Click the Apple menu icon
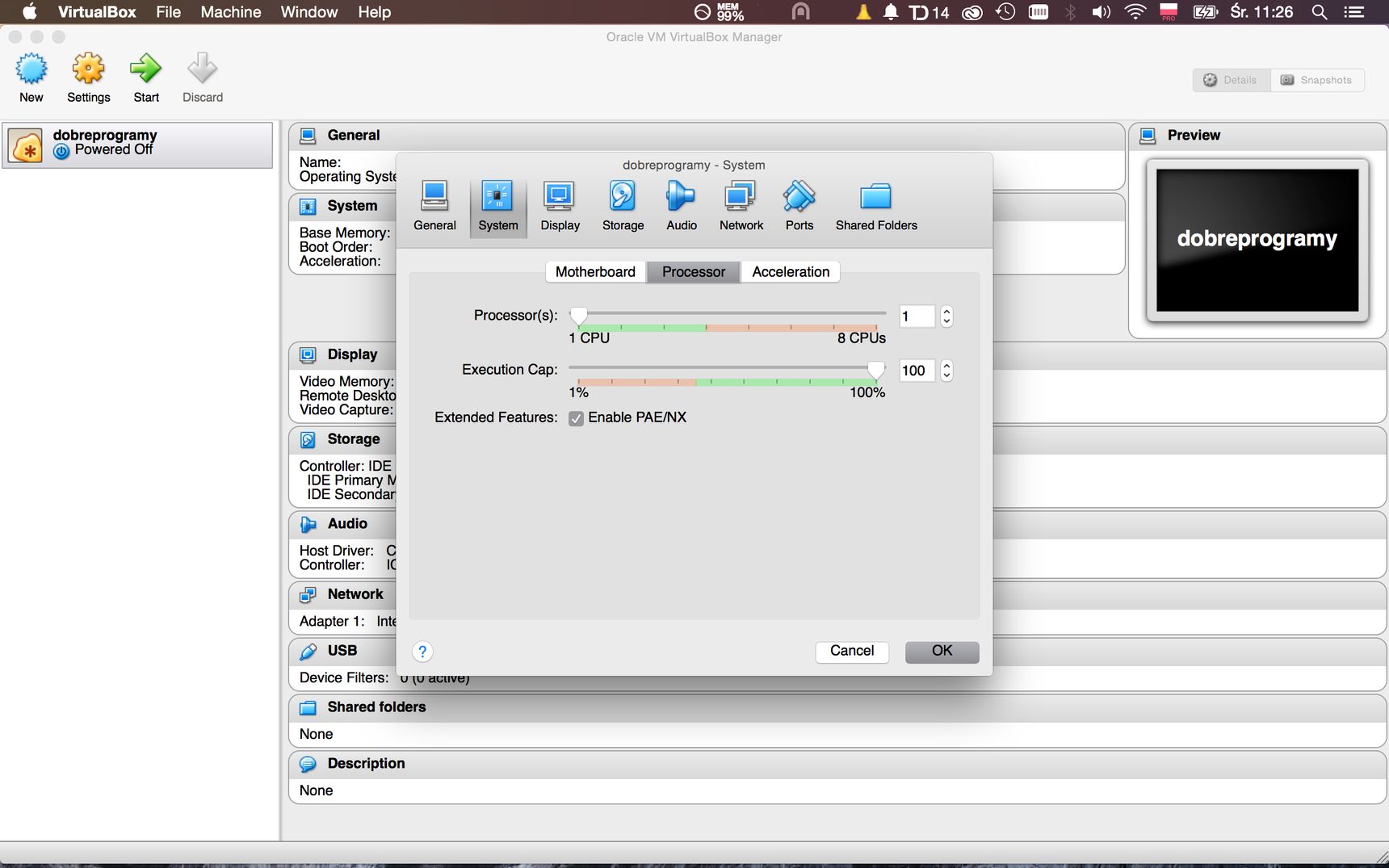The image size is (1389, 868). (x=29, y=12)
